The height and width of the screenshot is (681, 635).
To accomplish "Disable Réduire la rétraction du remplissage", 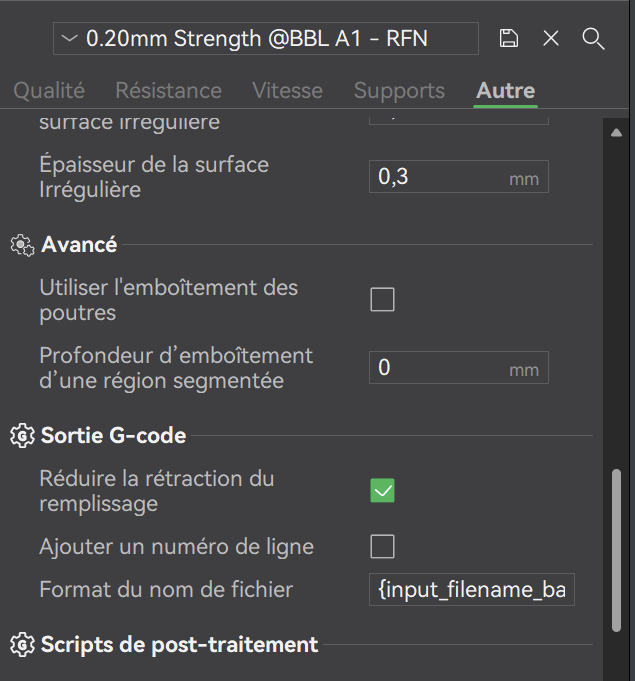I will [x=382, y=491].
